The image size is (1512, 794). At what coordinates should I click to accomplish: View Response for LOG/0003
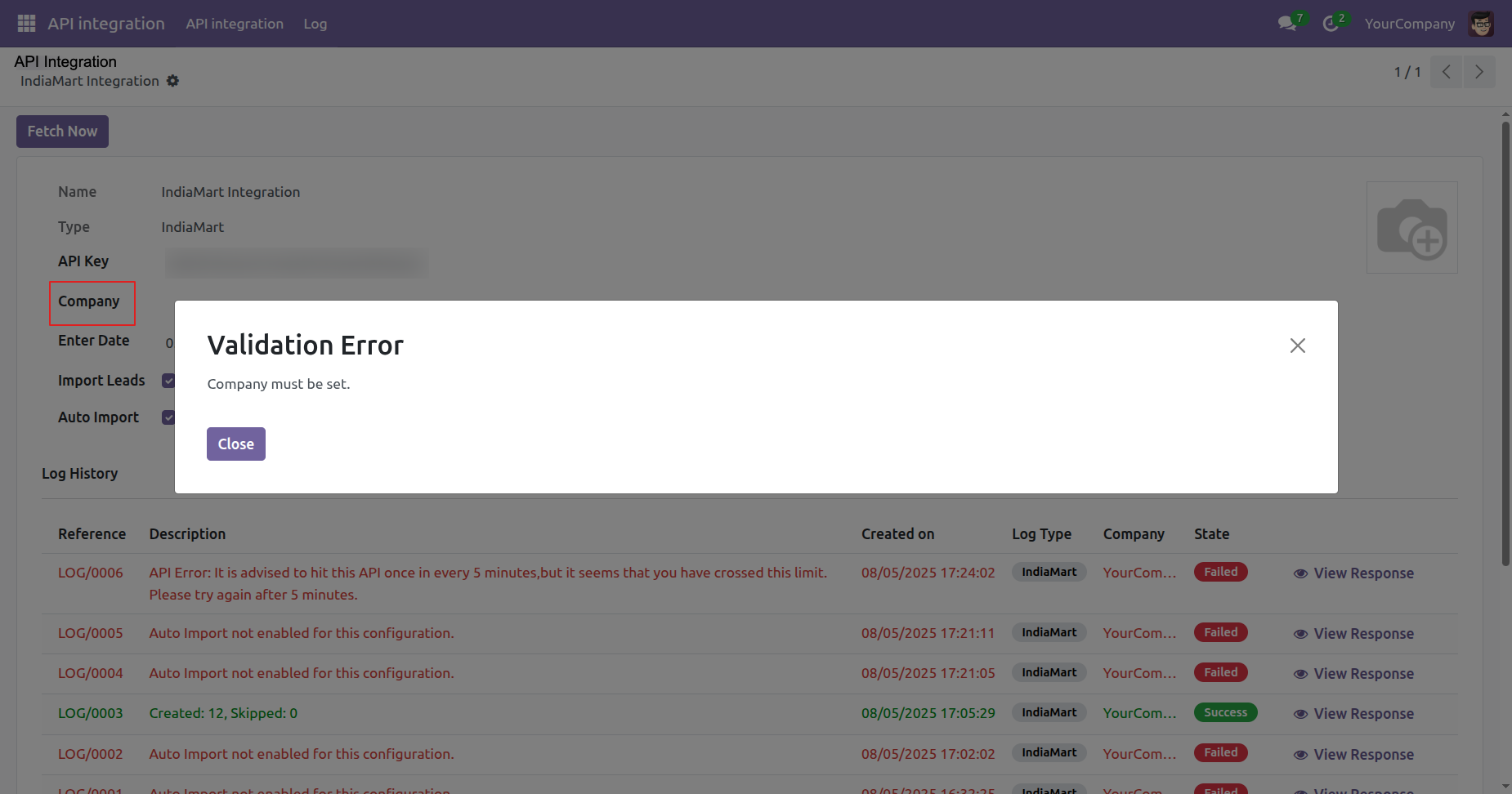click(1353, 714)
